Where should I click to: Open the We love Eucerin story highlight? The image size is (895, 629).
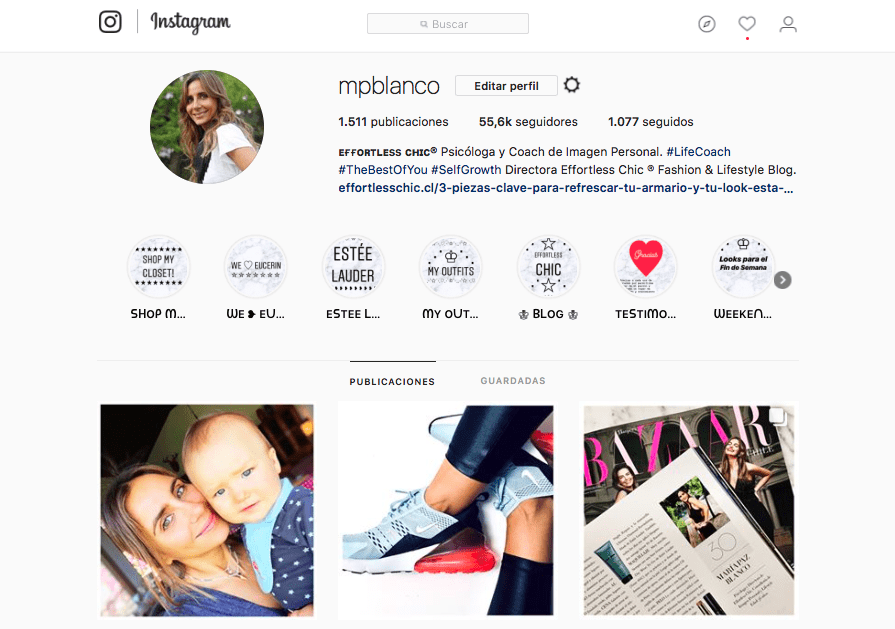(x=256, y=267)
